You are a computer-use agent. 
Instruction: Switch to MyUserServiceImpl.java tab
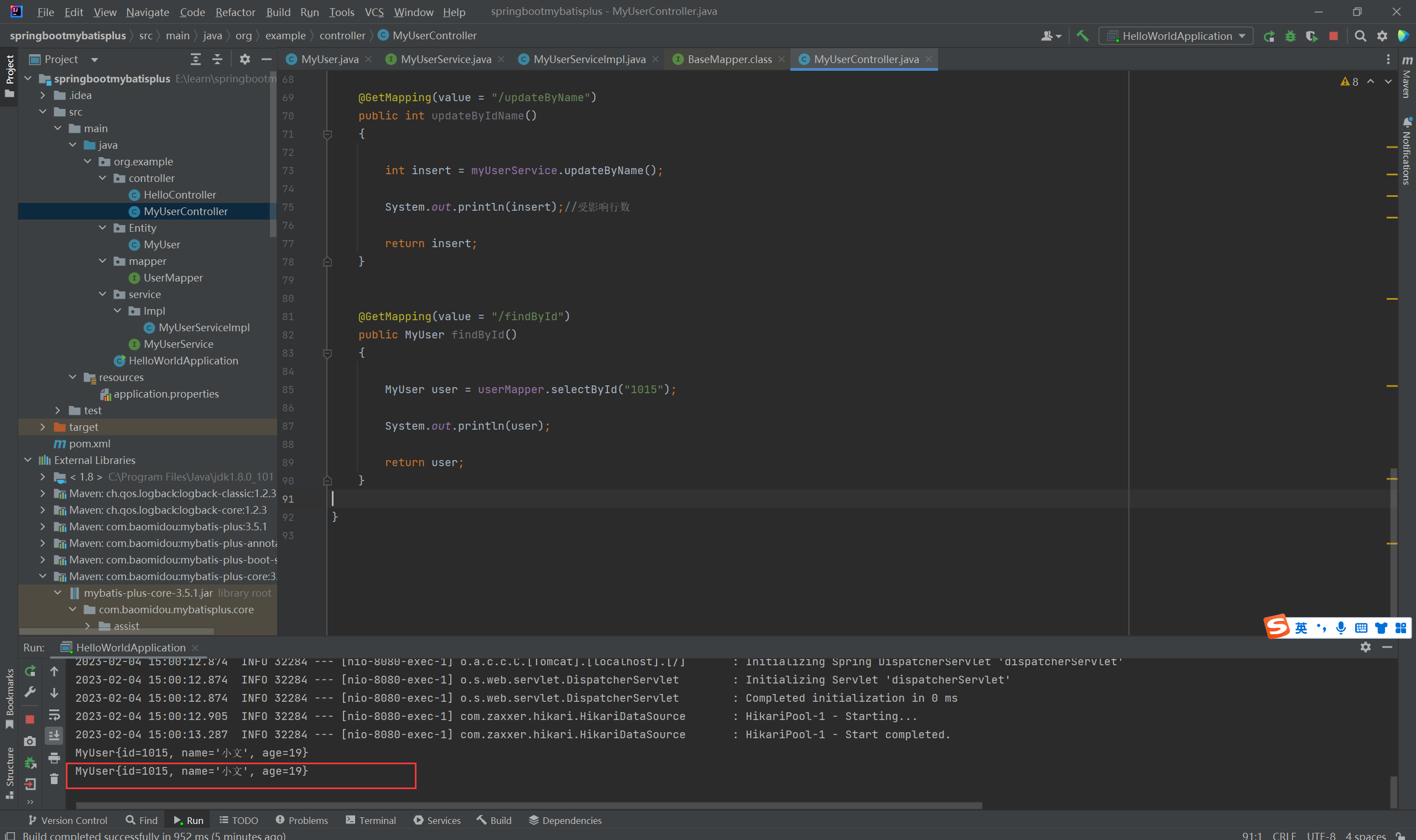589,59
